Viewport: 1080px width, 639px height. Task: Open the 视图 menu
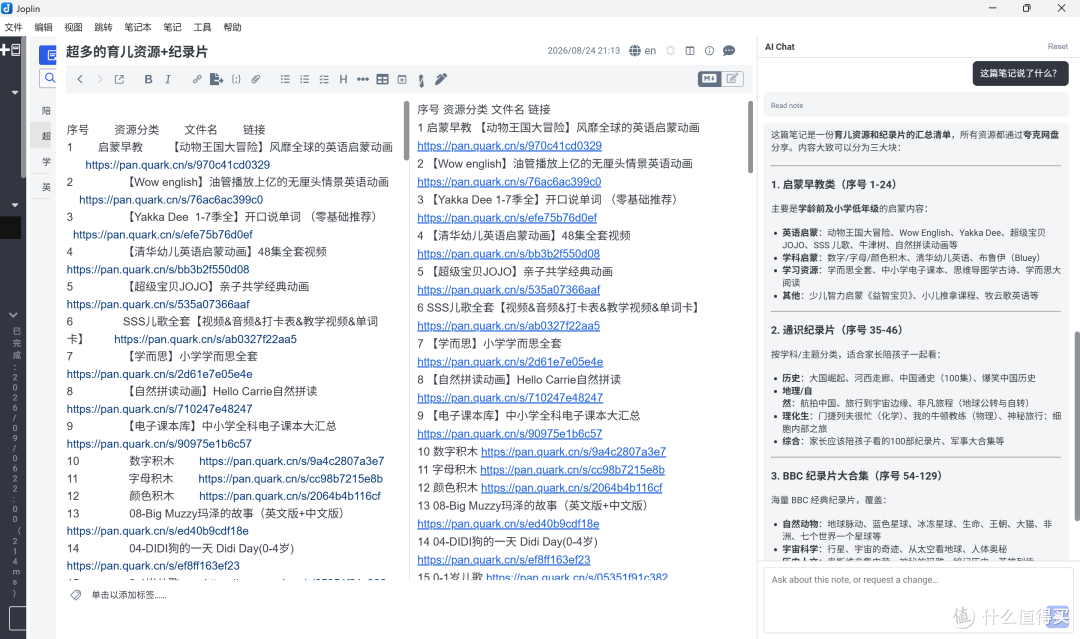73,28
